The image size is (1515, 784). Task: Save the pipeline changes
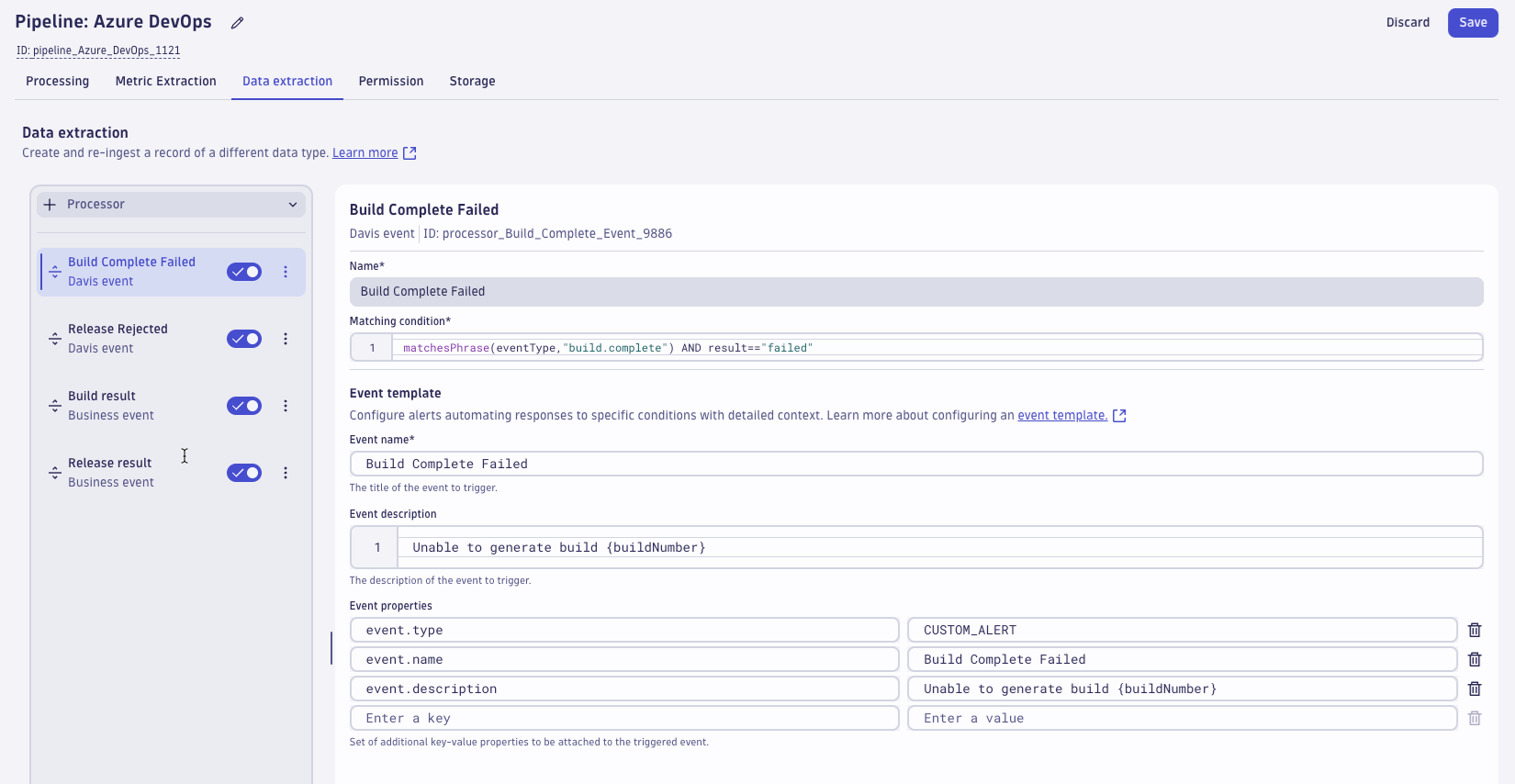(1473, 23)
